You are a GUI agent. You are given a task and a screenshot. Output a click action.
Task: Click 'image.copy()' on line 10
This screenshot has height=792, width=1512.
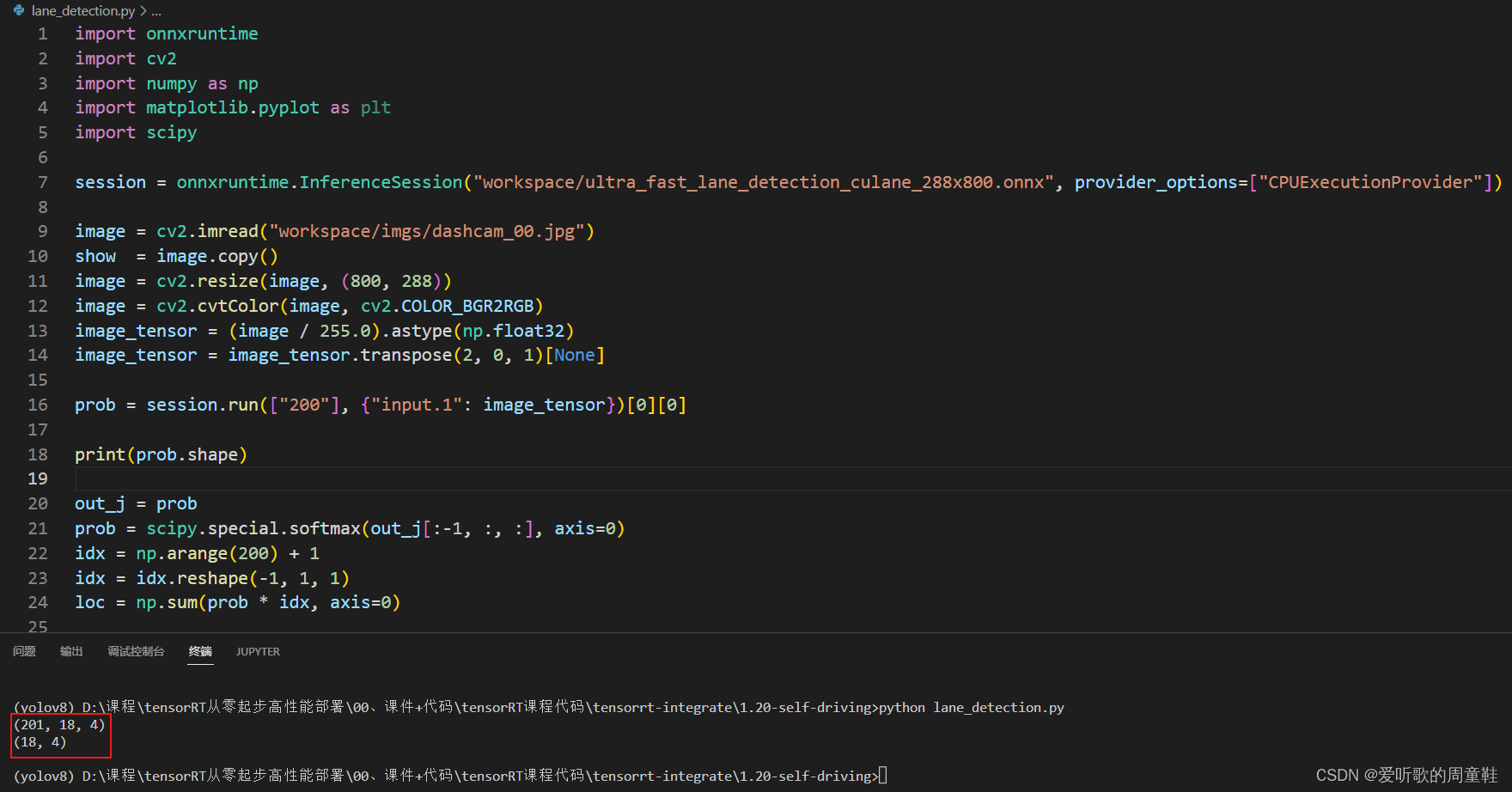(x=217, y=256)
